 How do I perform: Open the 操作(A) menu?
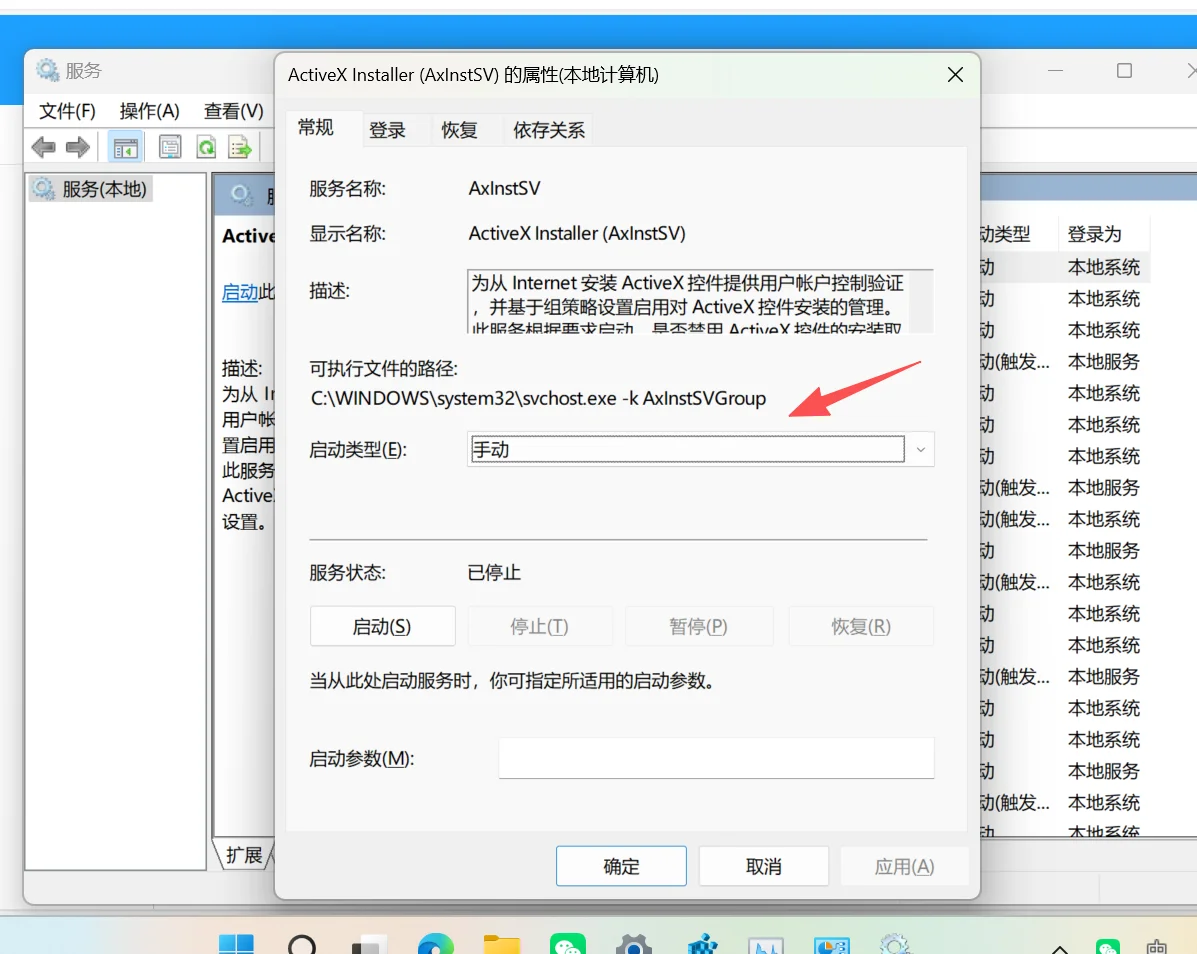click(x=150, y=111)
